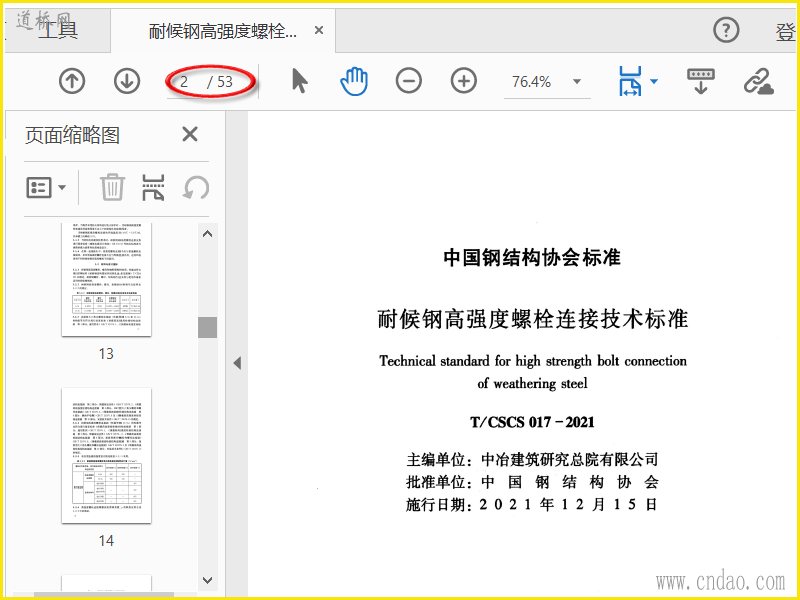Click the total pages text / 53
Screen dimensions: 800x600
220,82
